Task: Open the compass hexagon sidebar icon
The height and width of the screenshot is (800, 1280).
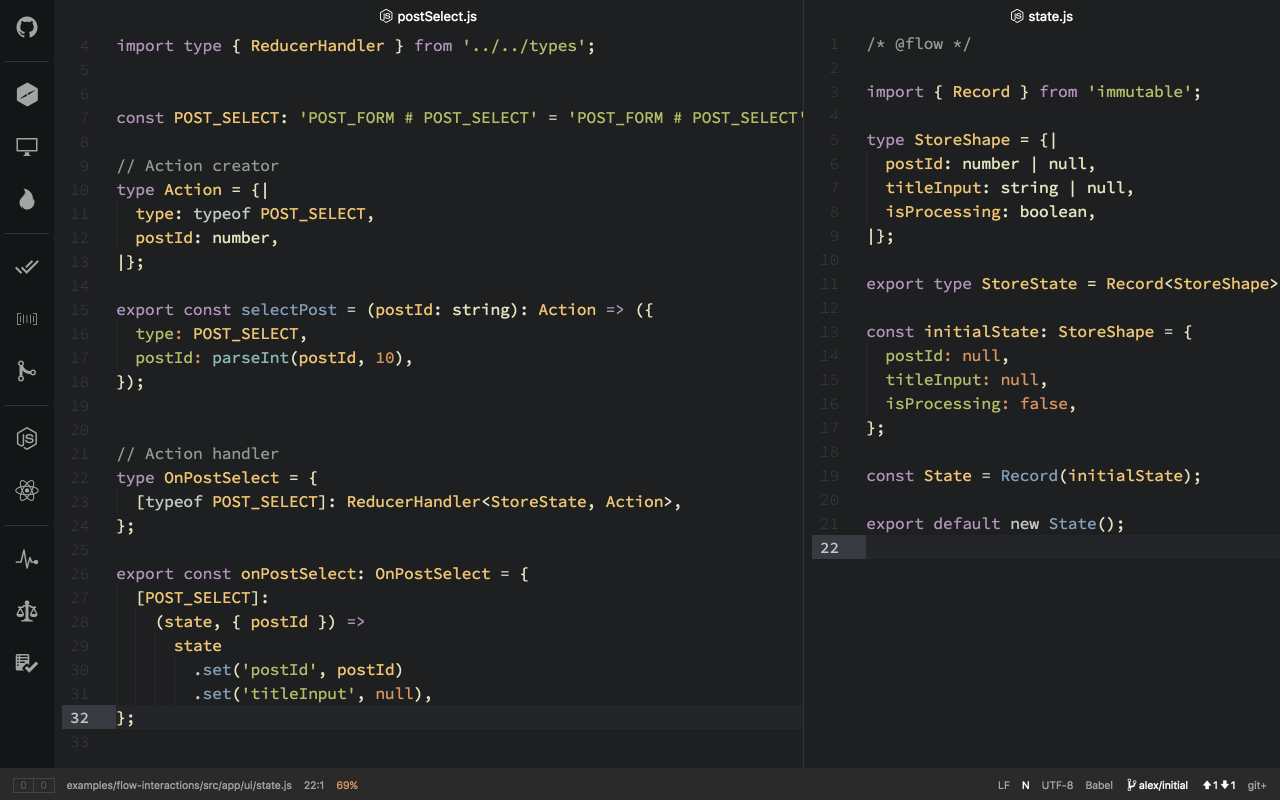Action: (27, 95)
